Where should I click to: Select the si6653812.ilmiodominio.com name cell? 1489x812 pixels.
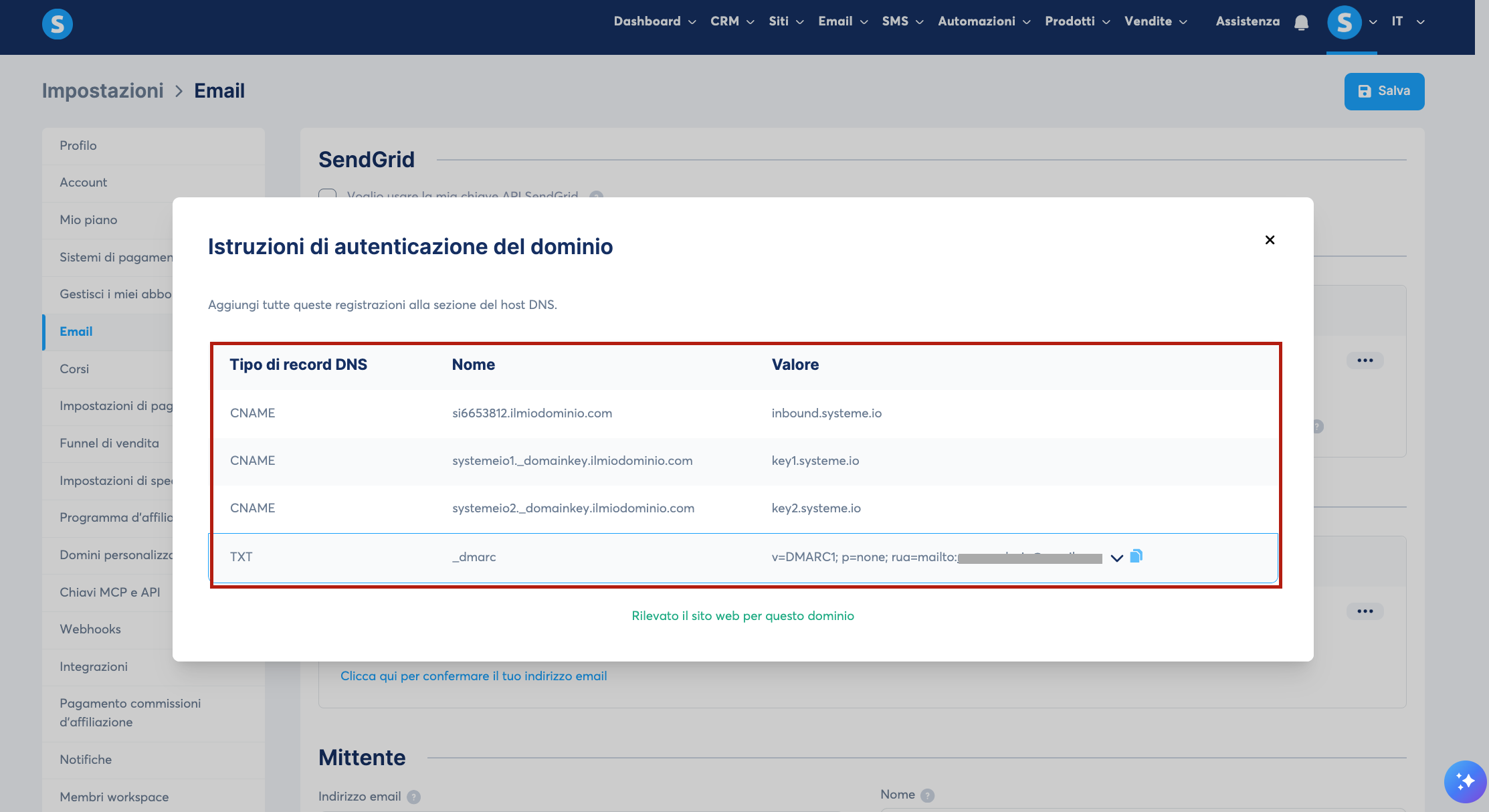pyautogui.click(x=532, y=413)
